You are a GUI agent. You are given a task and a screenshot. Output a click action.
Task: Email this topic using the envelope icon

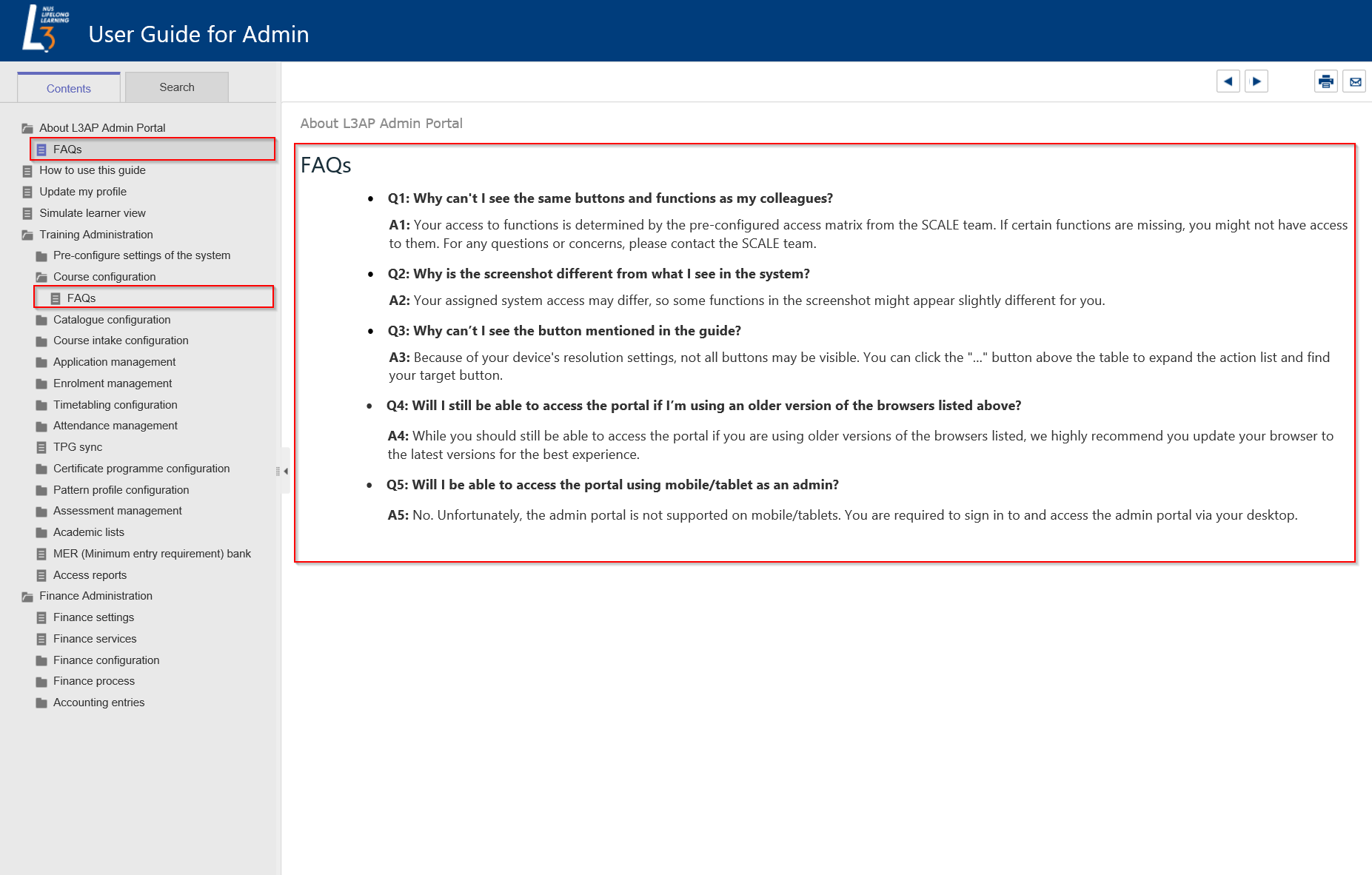[1355, 81]
